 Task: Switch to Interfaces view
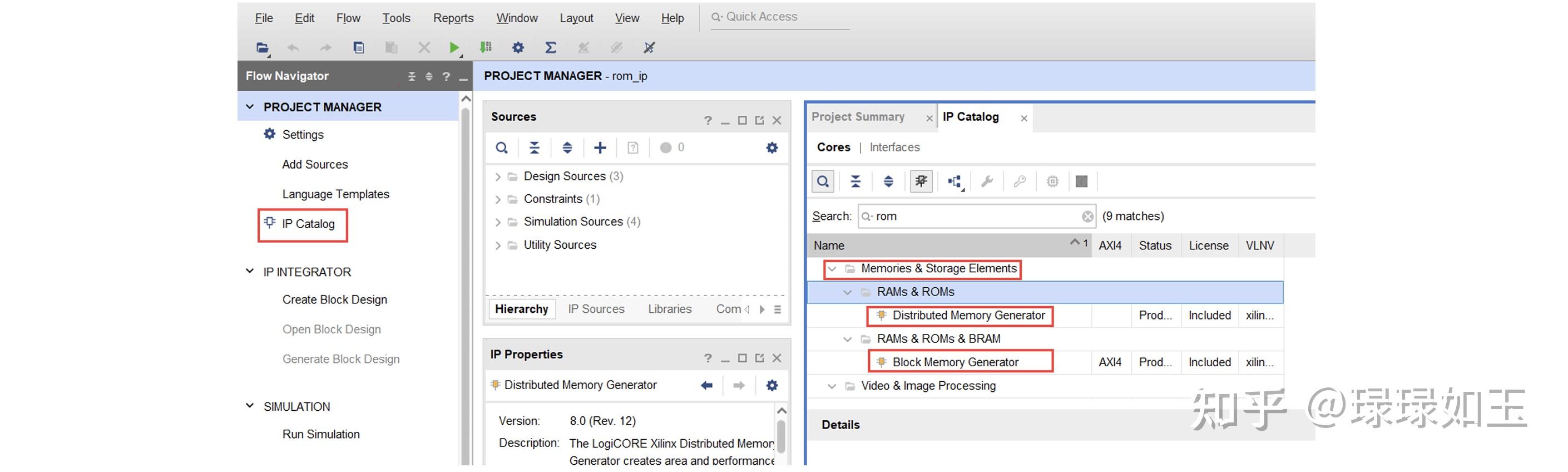coord(894,148)
